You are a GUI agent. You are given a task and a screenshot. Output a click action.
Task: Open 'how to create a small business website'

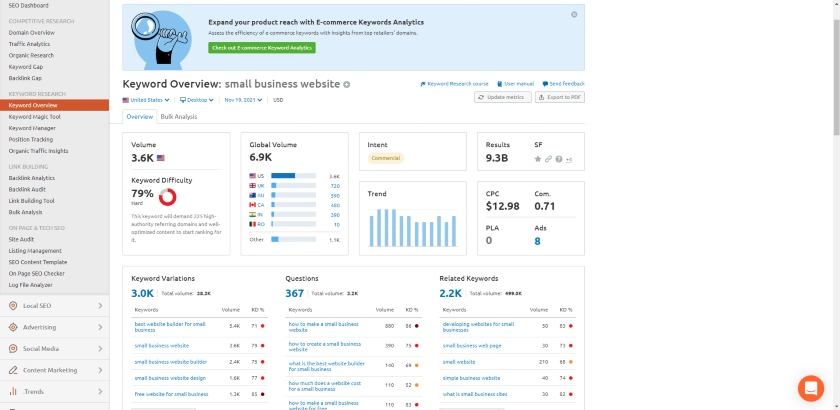point(325,347)
